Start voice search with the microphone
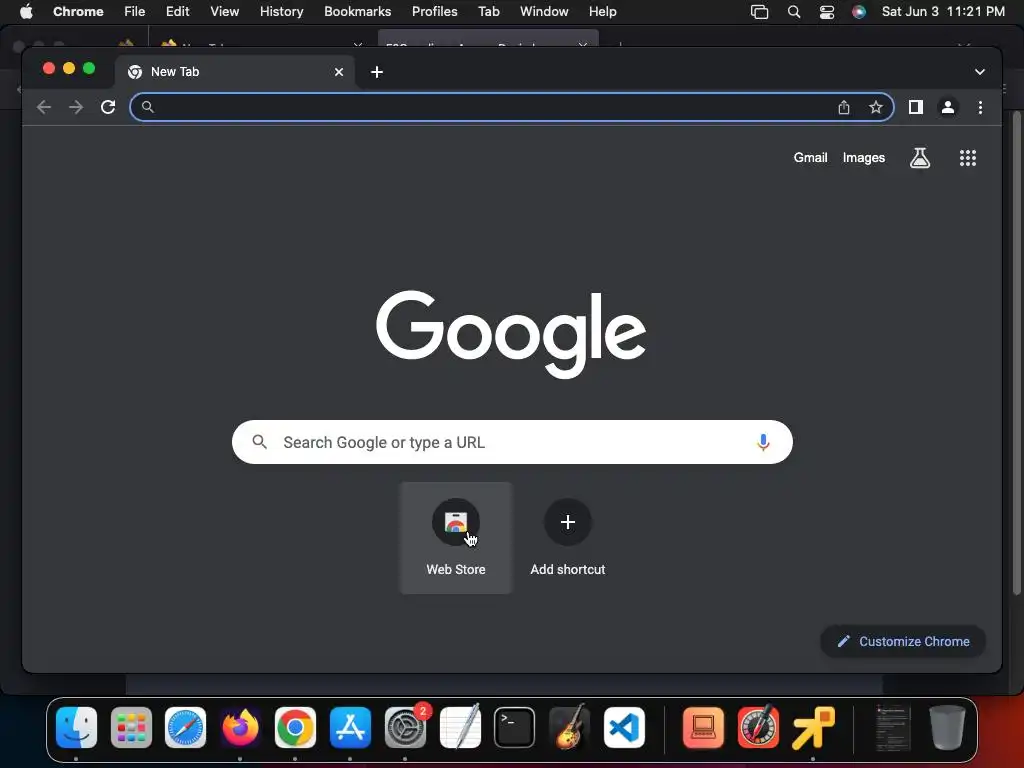 (x=762, y=442)
